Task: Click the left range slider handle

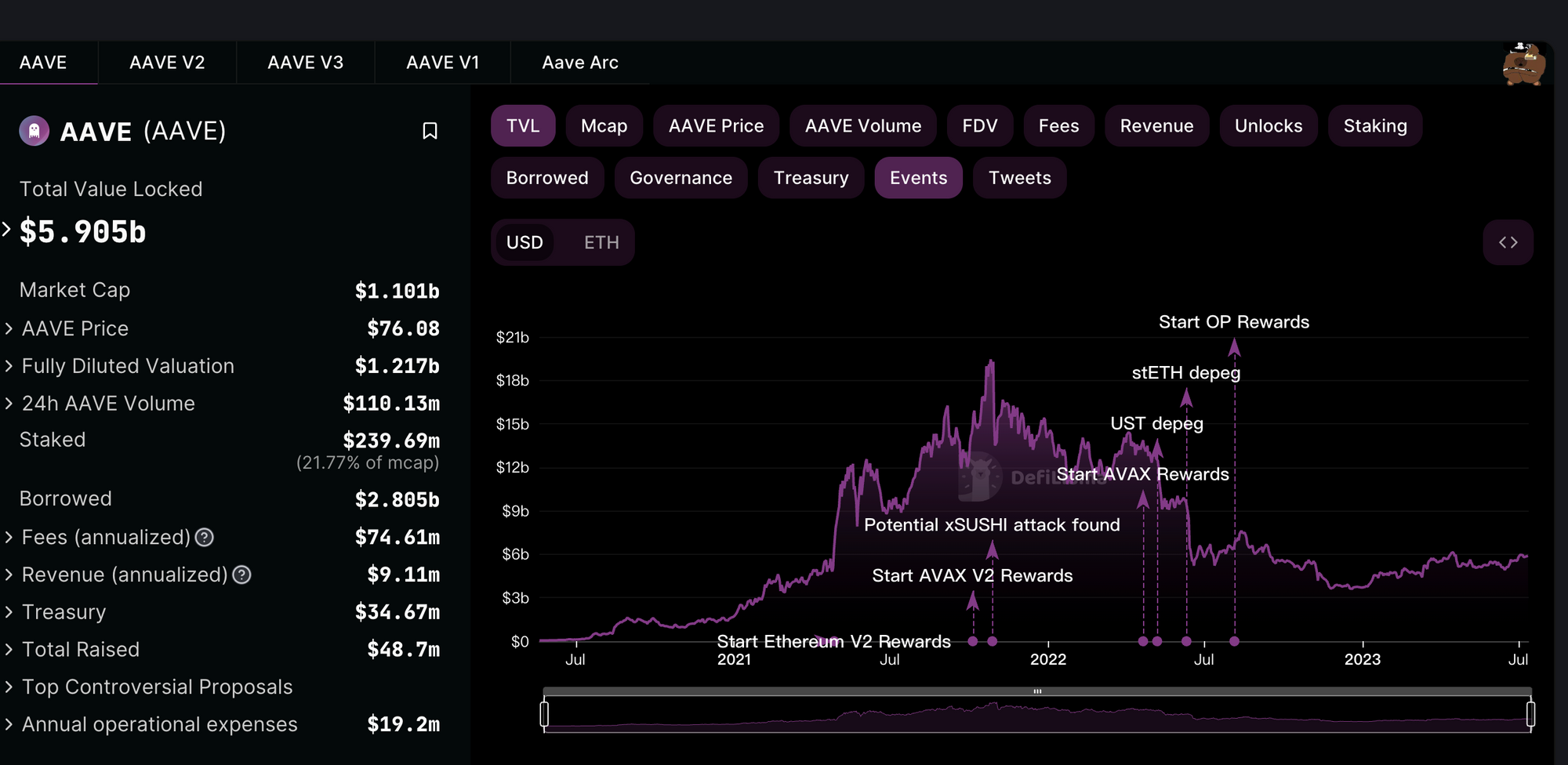Action: pyautogui.click(x=544, y=714)
